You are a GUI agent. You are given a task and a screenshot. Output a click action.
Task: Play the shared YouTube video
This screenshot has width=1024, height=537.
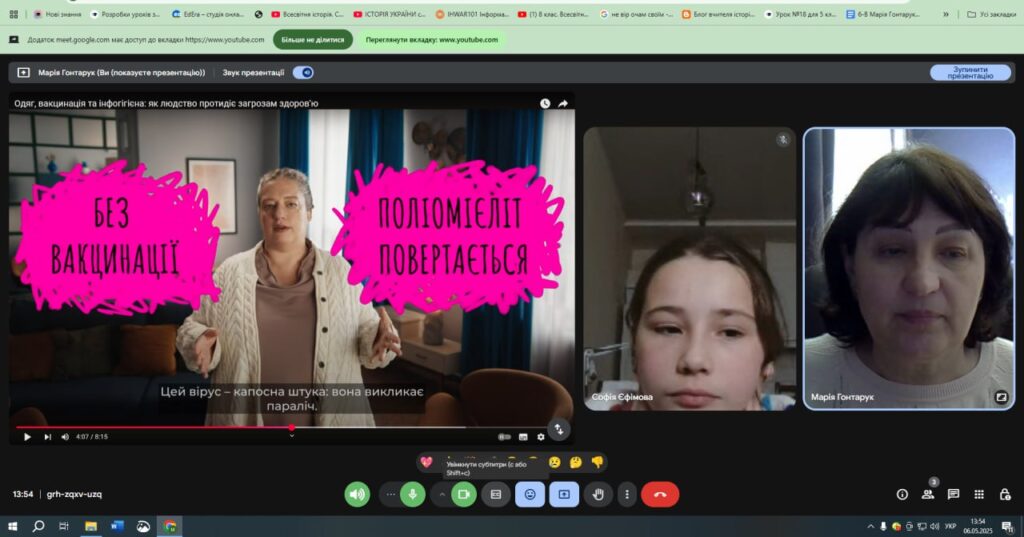click(x=27, y=437)
